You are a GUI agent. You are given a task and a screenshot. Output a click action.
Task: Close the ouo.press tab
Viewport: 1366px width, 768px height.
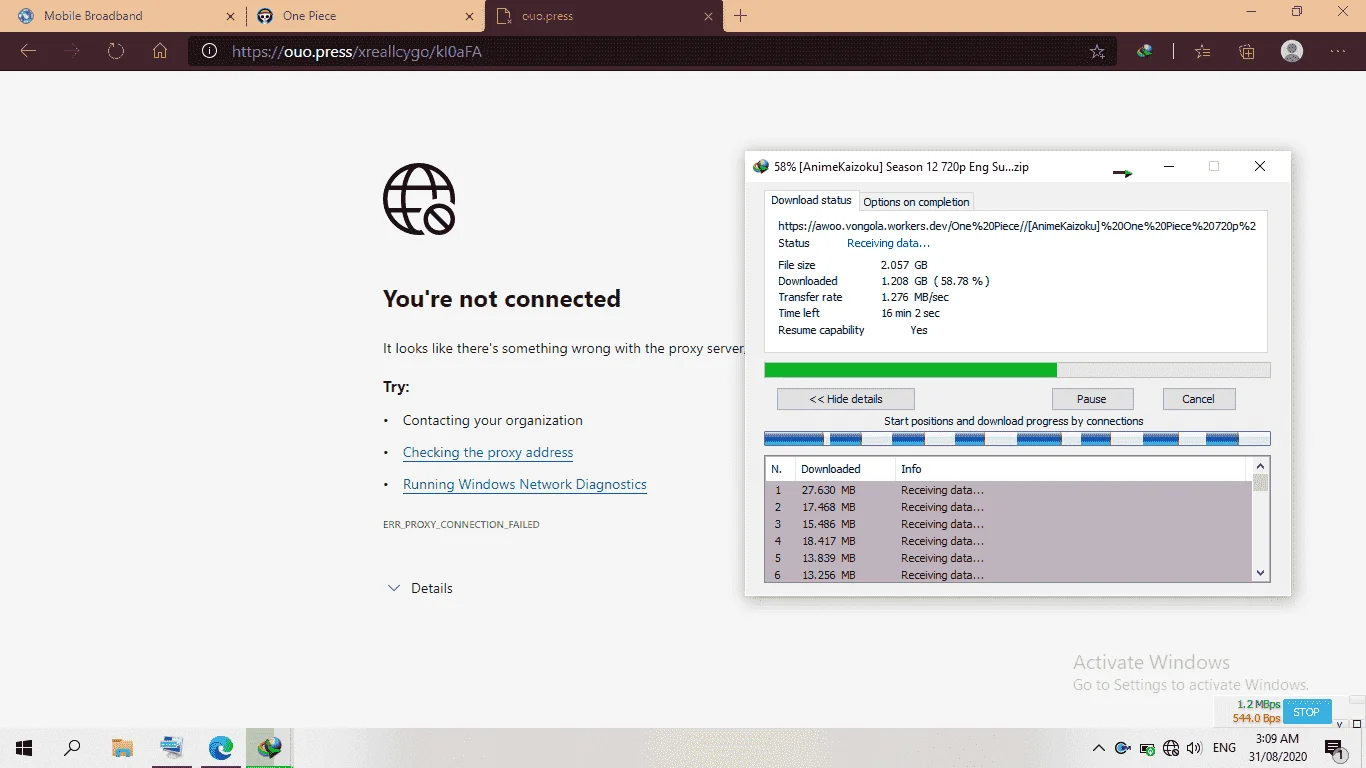(x=709, y=16)
